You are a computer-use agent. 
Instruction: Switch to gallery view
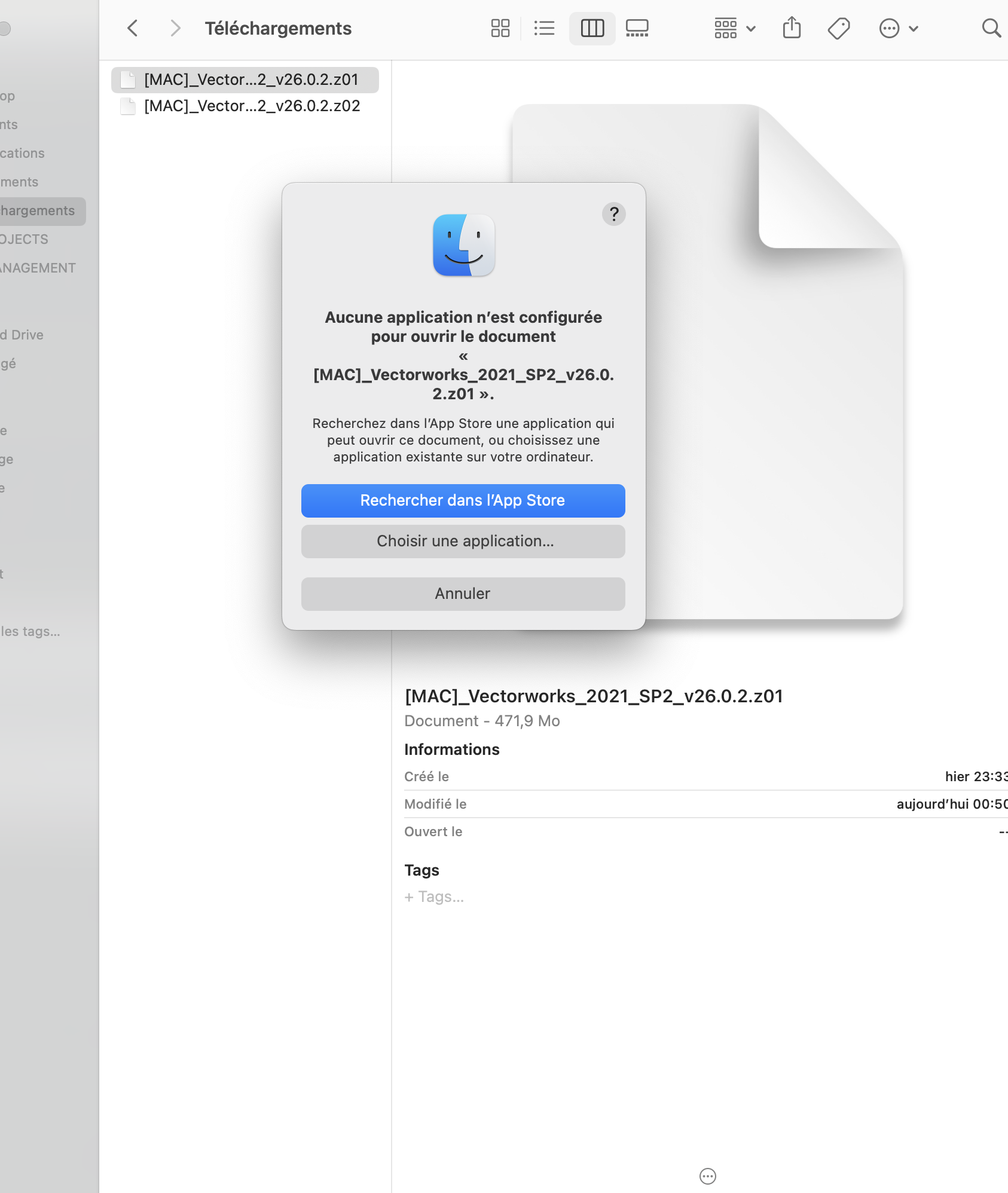(x=637, y=28)
